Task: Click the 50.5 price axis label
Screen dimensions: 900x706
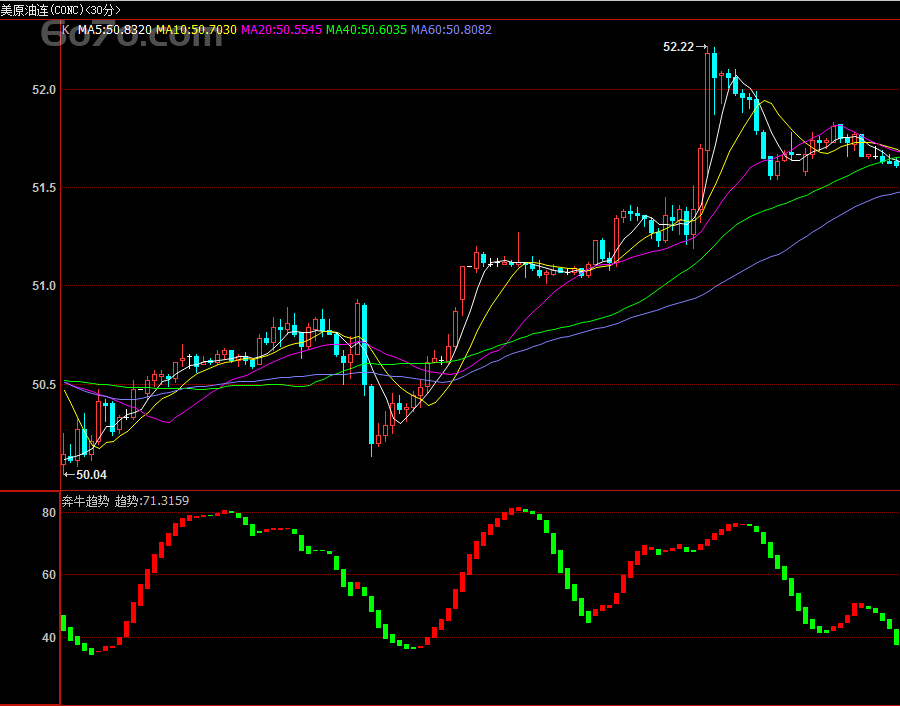Action: coord(44,385)
